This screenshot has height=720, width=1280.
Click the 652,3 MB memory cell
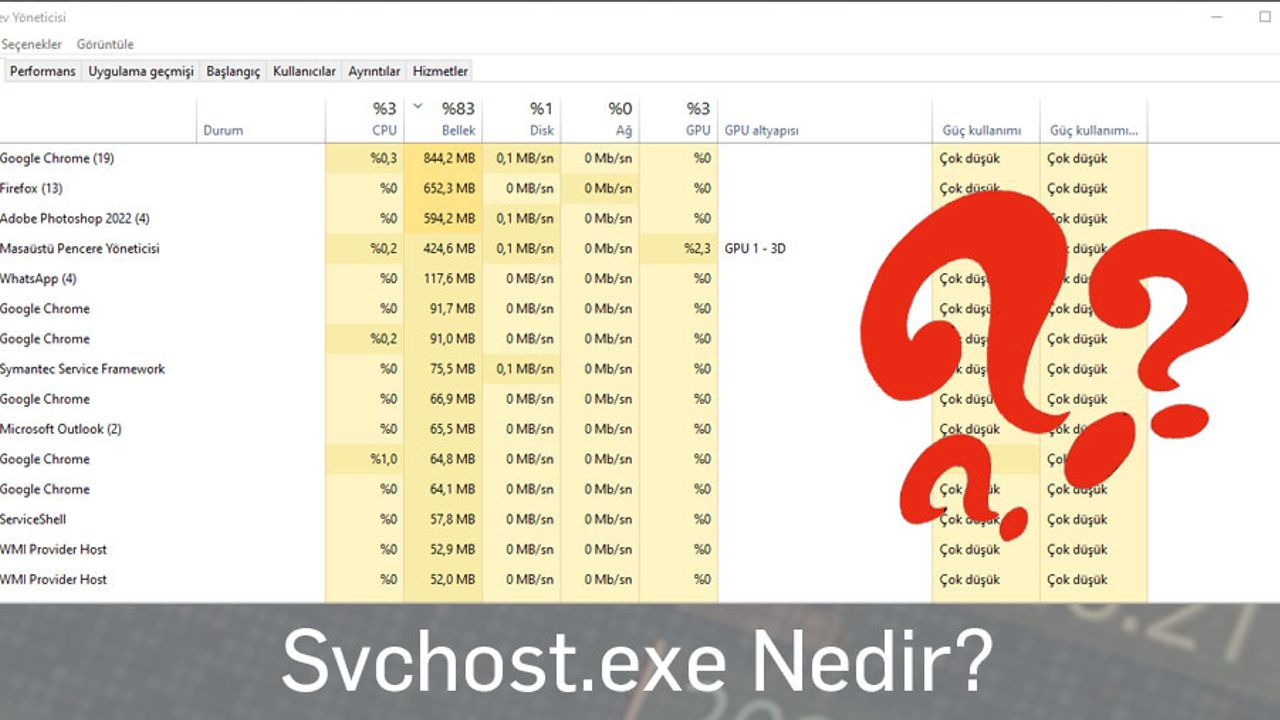[443, 188]
